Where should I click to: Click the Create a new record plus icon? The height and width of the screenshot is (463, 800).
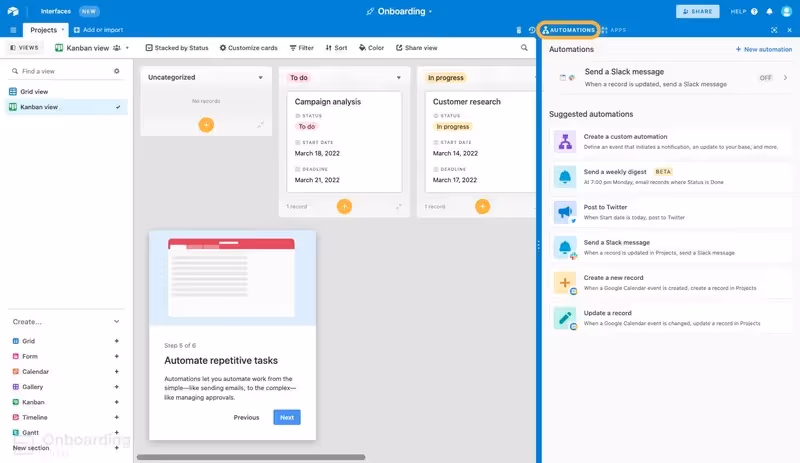point(565,282)
